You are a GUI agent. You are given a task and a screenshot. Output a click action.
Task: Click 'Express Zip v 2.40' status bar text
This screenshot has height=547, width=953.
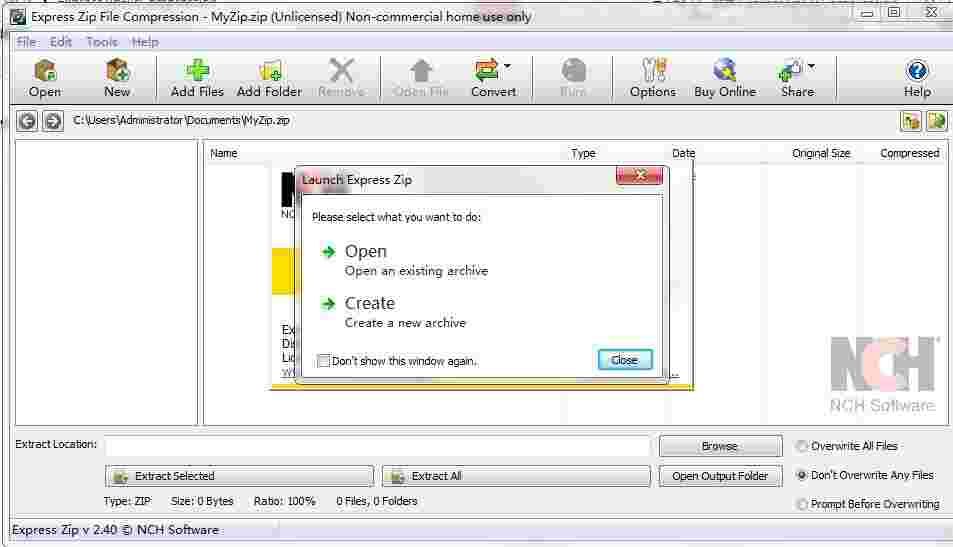point(64,530)
